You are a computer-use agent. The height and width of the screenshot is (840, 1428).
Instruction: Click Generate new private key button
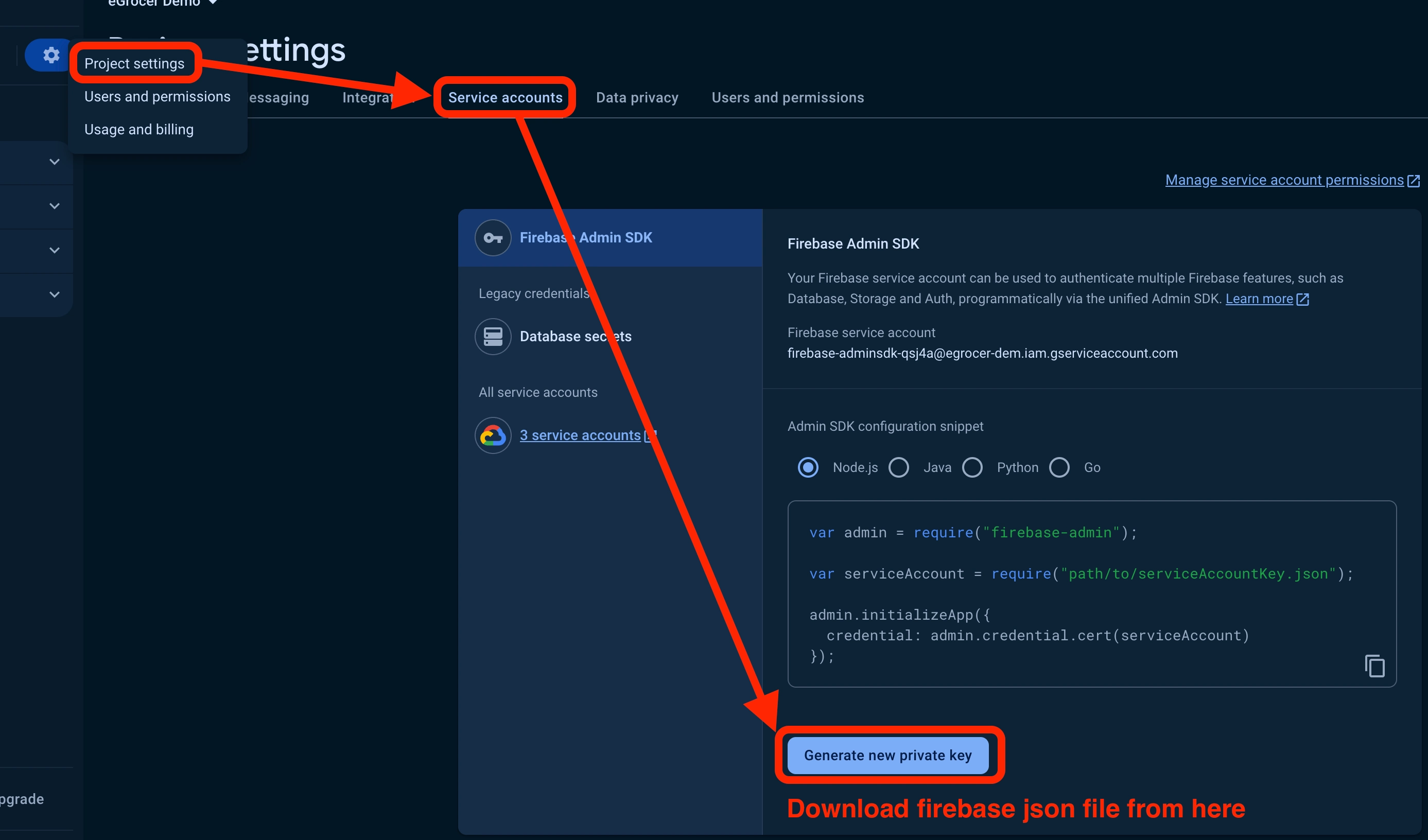click(887, 755)
